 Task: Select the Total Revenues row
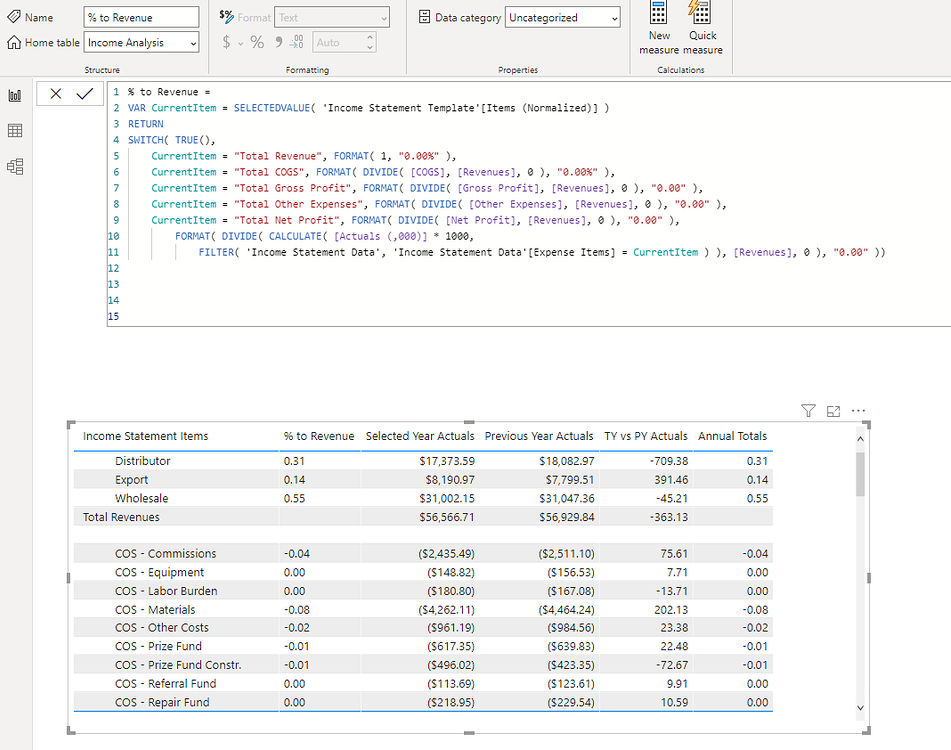[x=120, y=517]
